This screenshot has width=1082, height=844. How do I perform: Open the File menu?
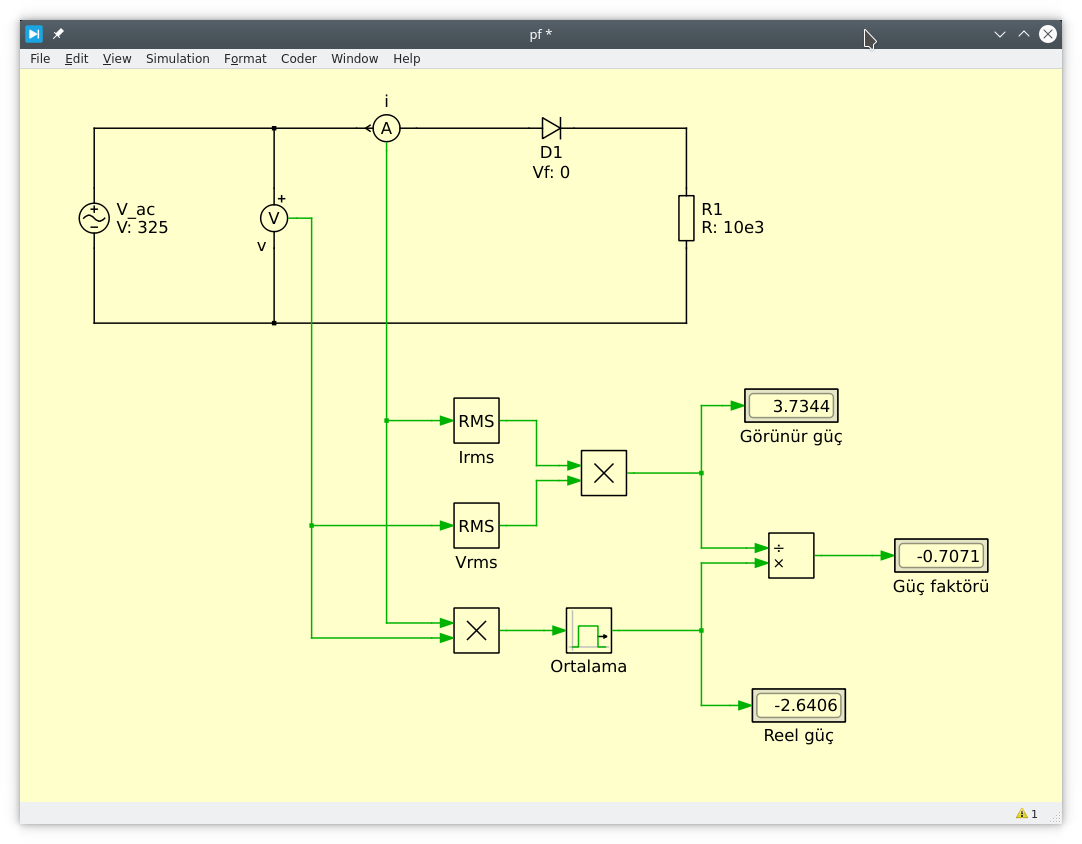click(40, 59)
